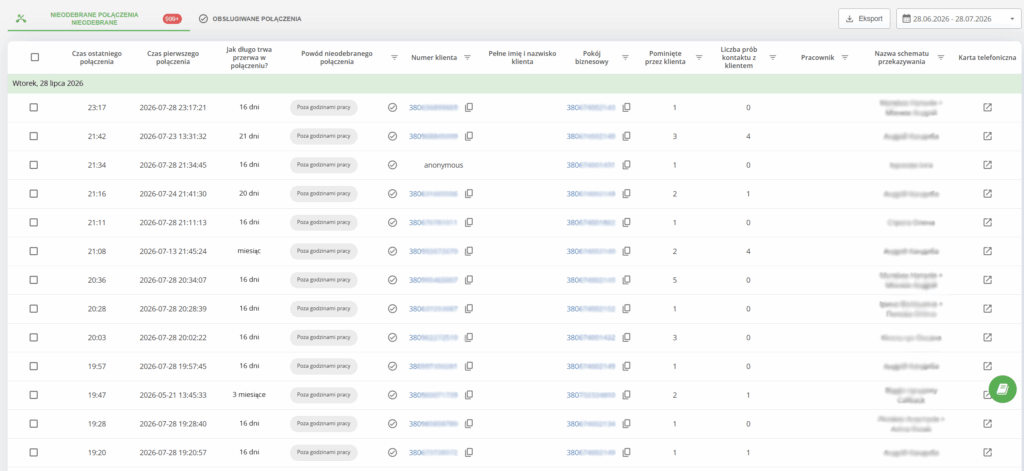Viewport: 1024px width, 471px height.
Task: Mark the 19:57 call as handled
Action: pyautogui.click(x=392, y=366)
